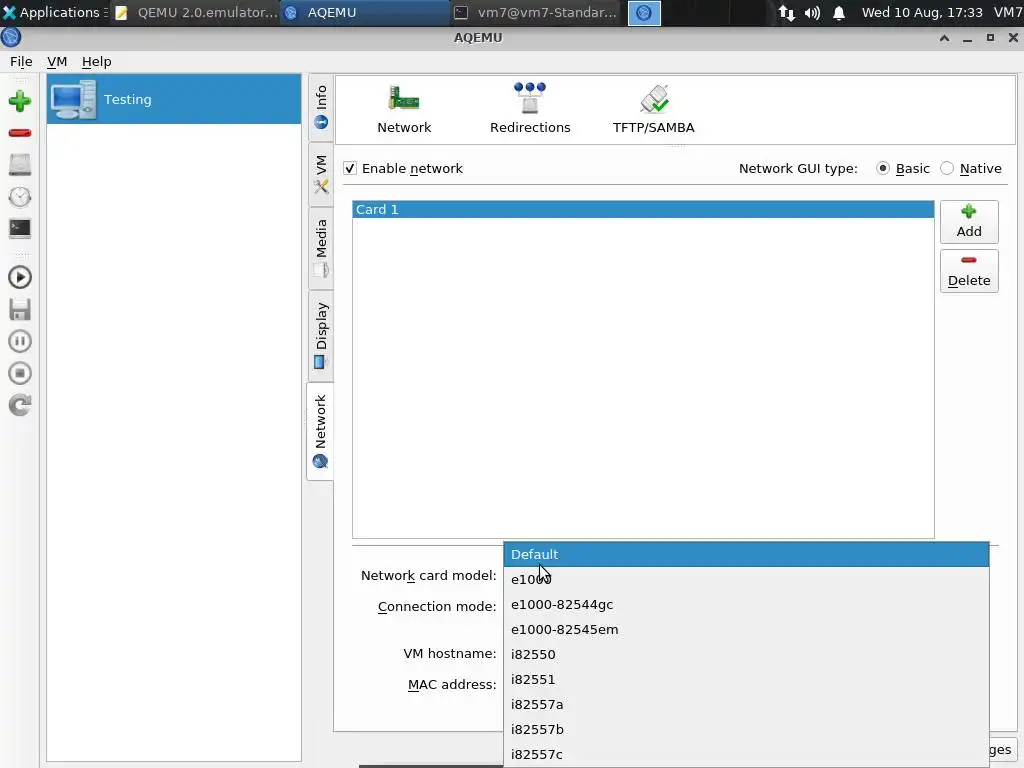
Task: Select Card 1 in the list
Action: [x=643, y=210]
